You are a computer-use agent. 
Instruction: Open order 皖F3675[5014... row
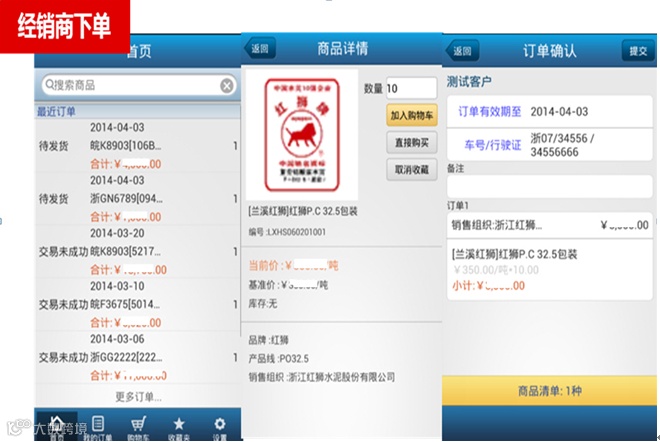point(138,304)
